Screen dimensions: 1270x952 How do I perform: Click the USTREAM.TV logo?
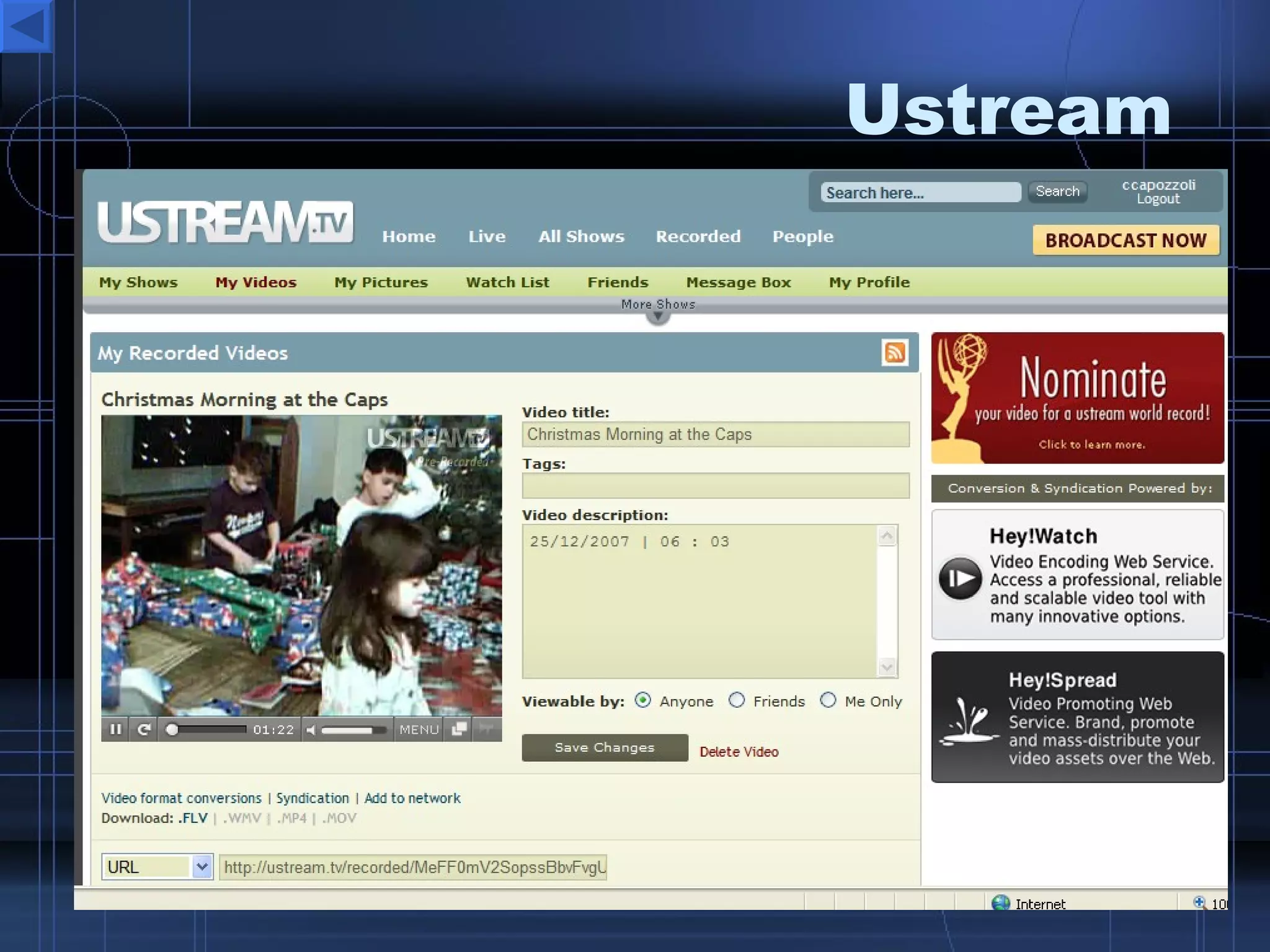225,222
